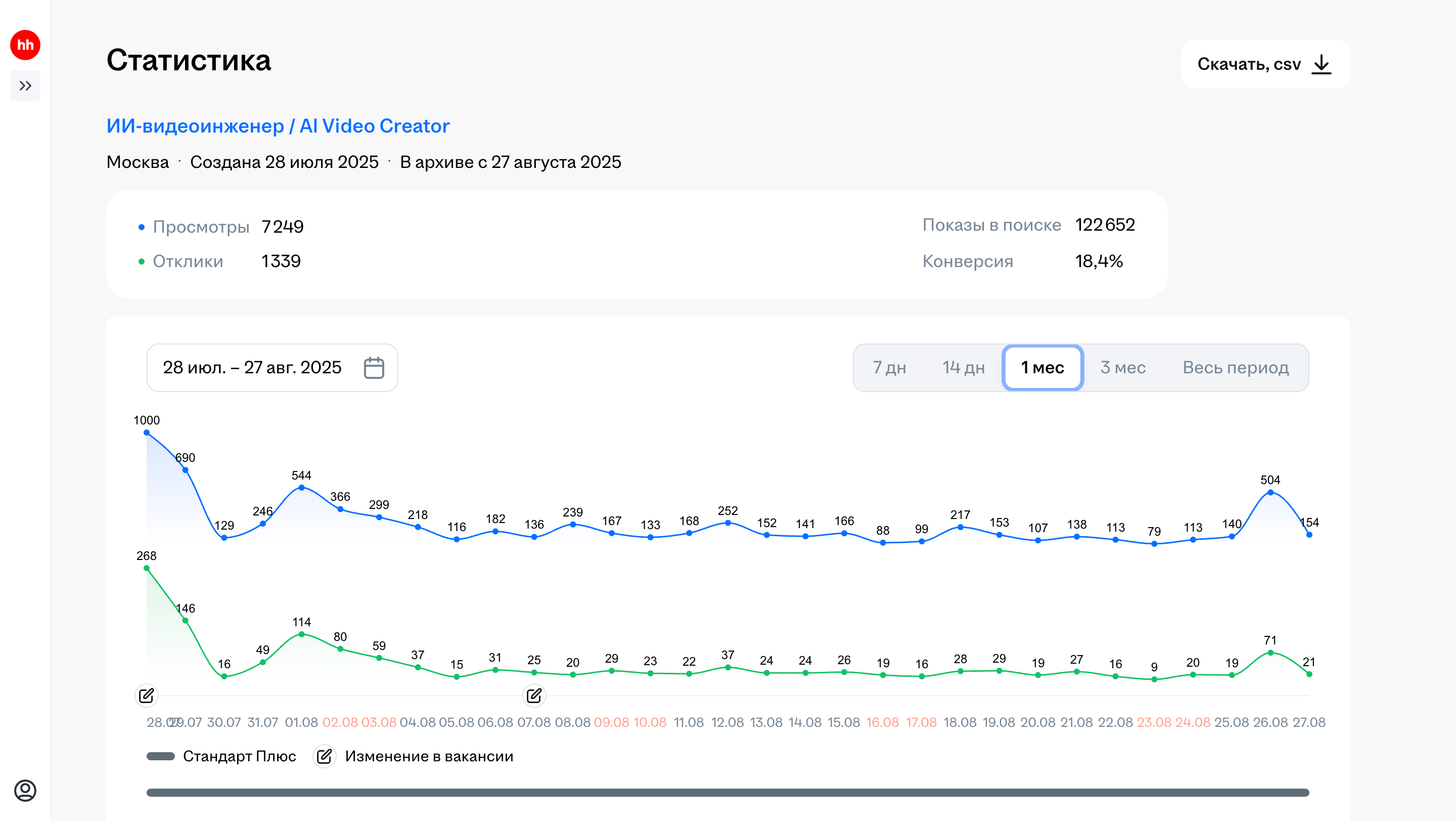Screen dimensions: 1456x821
Task: Open the ИИ-видеоинженер vacancy link
Action: [278, 125]
